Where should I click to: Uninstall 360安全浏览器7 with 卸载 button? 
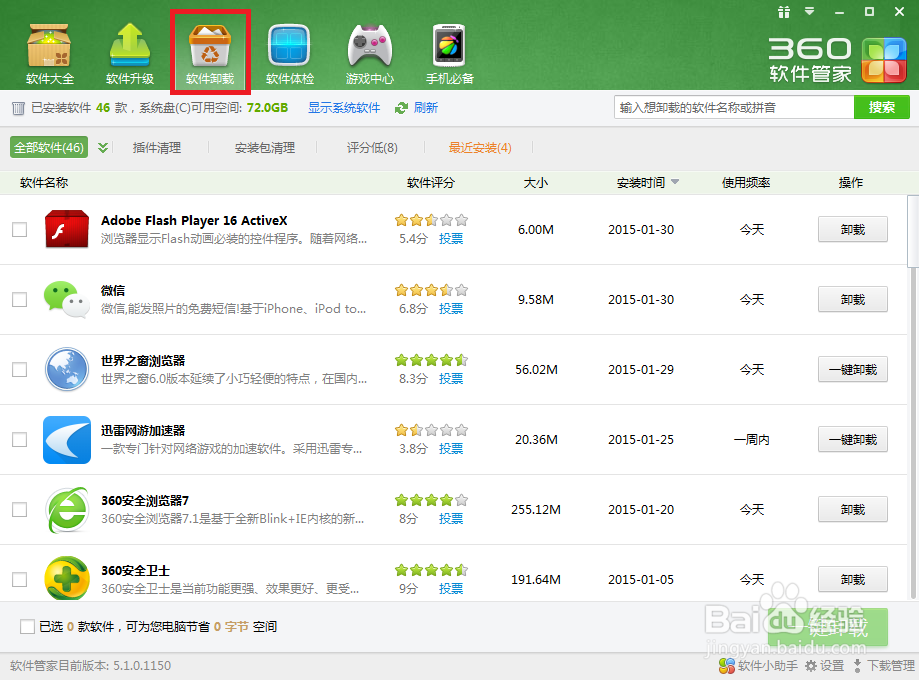click(853, 509)
